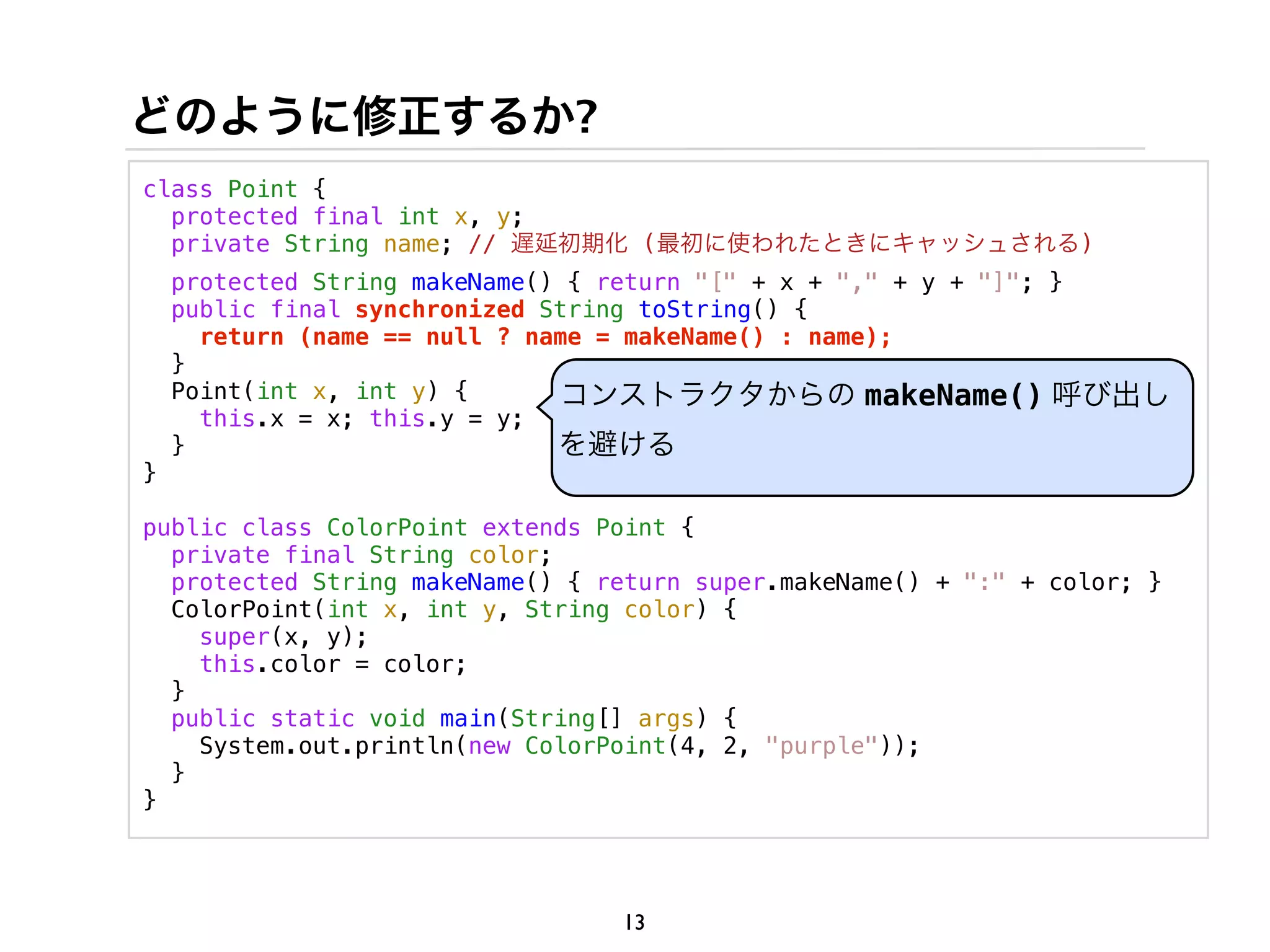1270x952 pixels.
Task: Click 'private final String color;' line
Action: 361,555
